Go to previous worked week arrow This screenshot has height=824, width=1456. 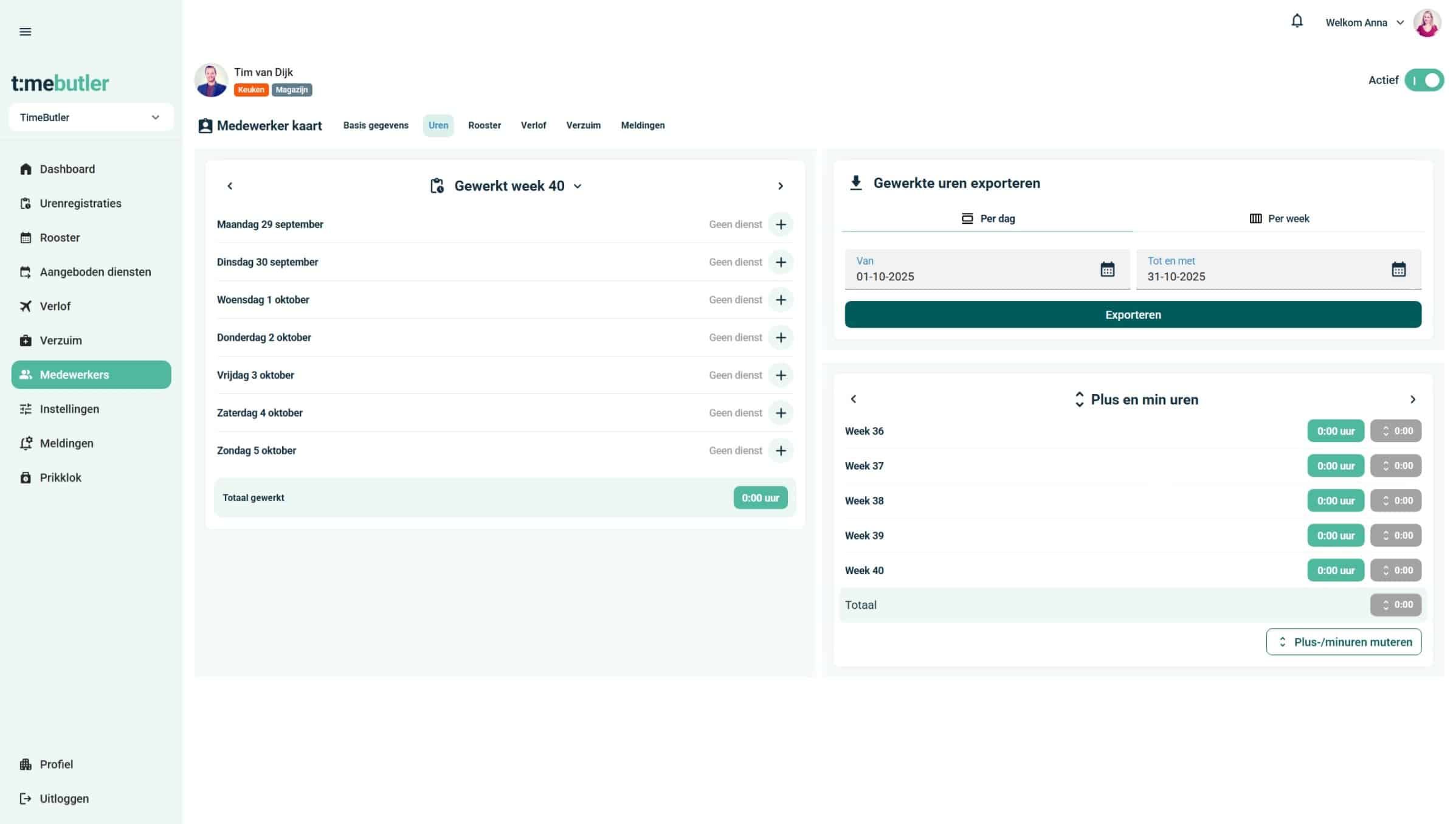click(x=230, y=186)
